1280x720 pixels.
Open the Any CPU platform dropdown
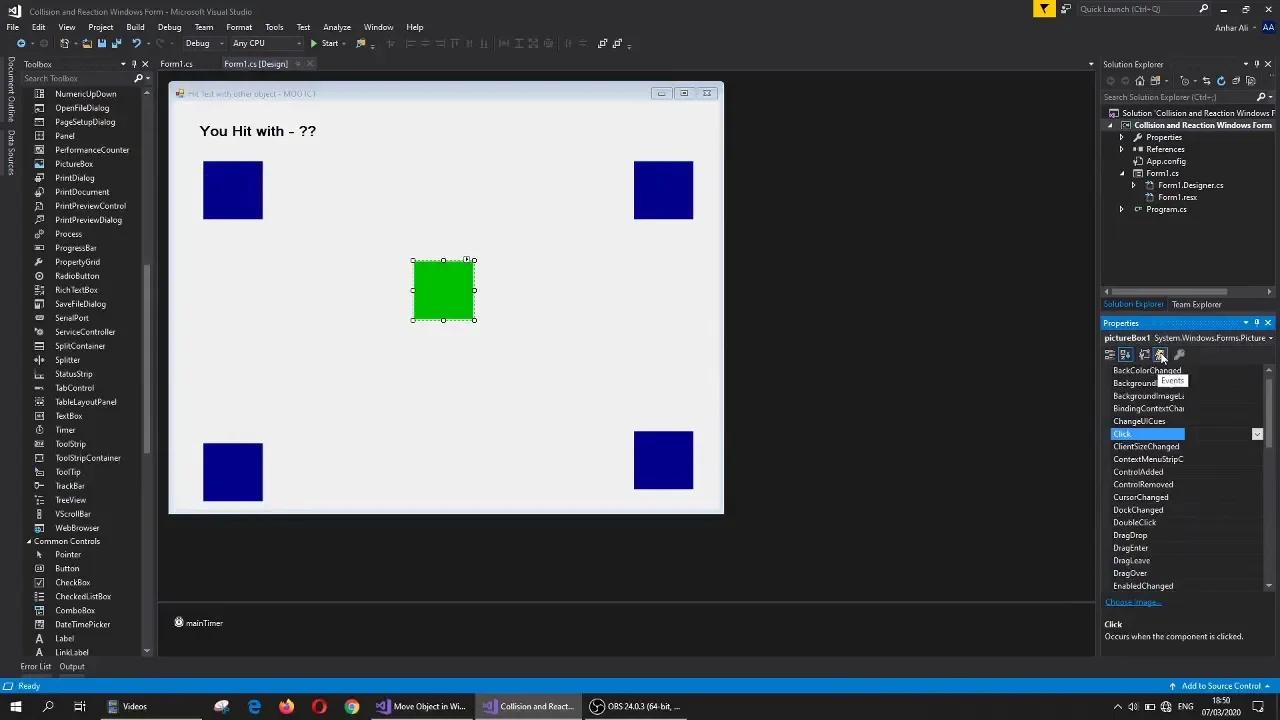click(x=297, y=43)
